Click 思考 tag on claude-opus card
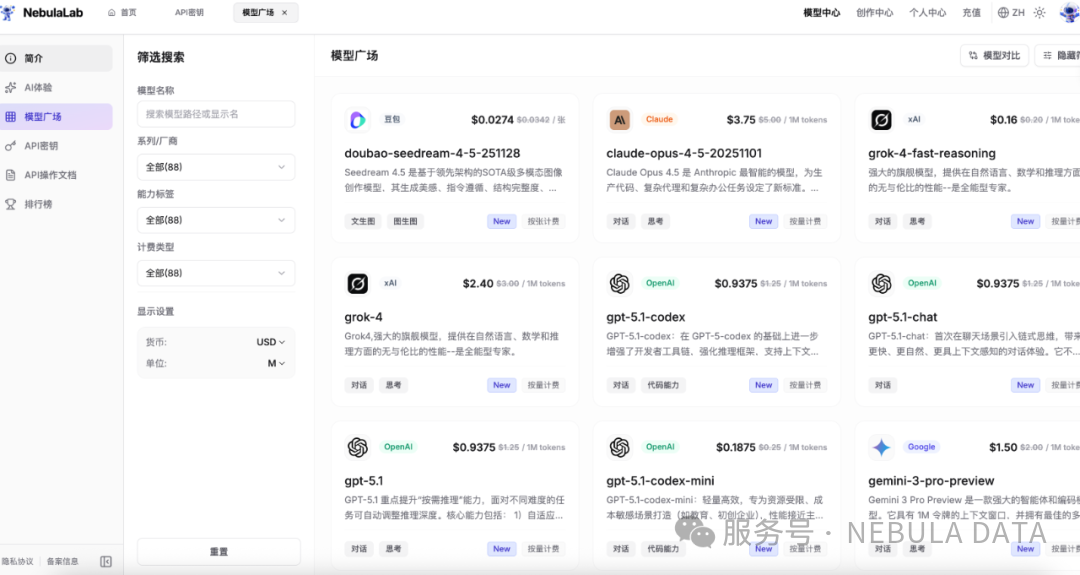Screen dimensions: 1080x575 [655, 221]
